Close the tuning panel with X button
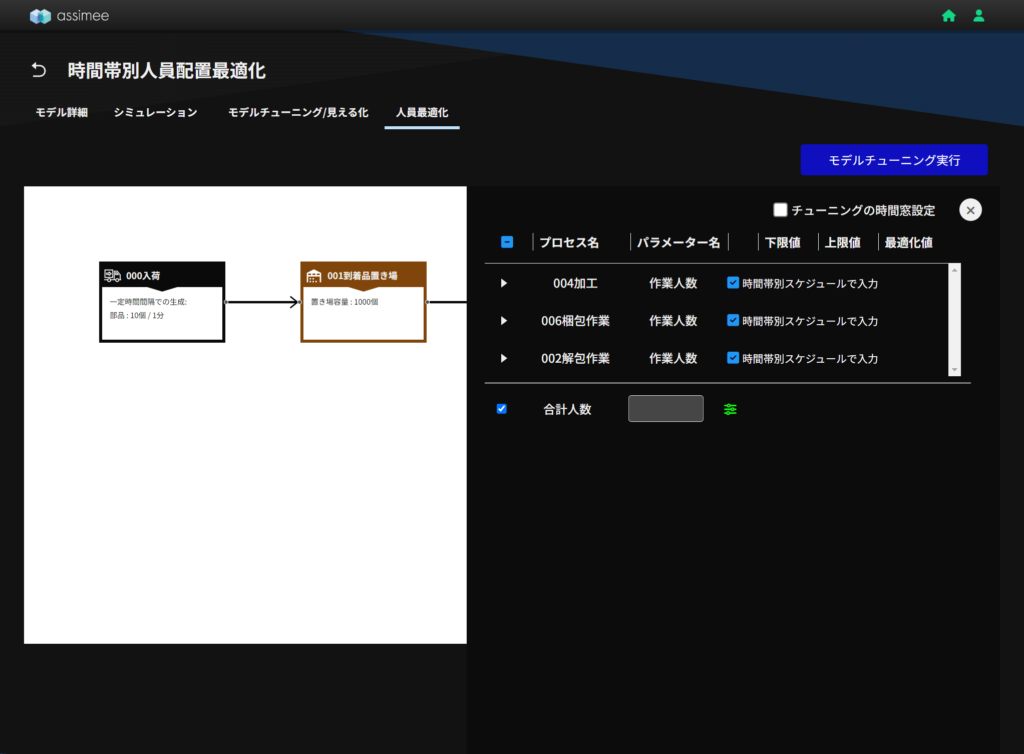This screenshot has width=1024, height=754. [970, 210]
